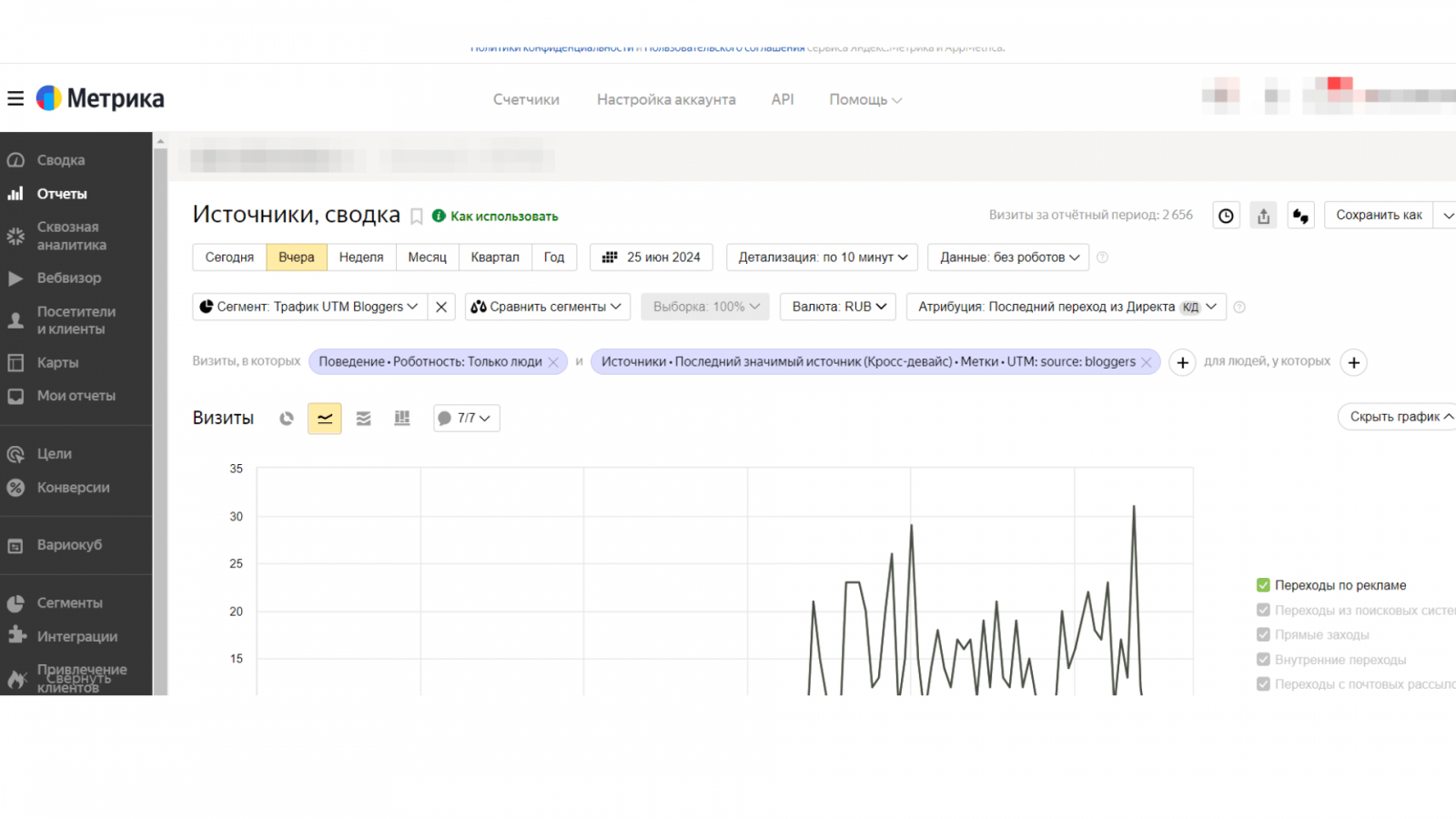Open the report history clock icon
1456x819 pixels.
coord(1227,216)
